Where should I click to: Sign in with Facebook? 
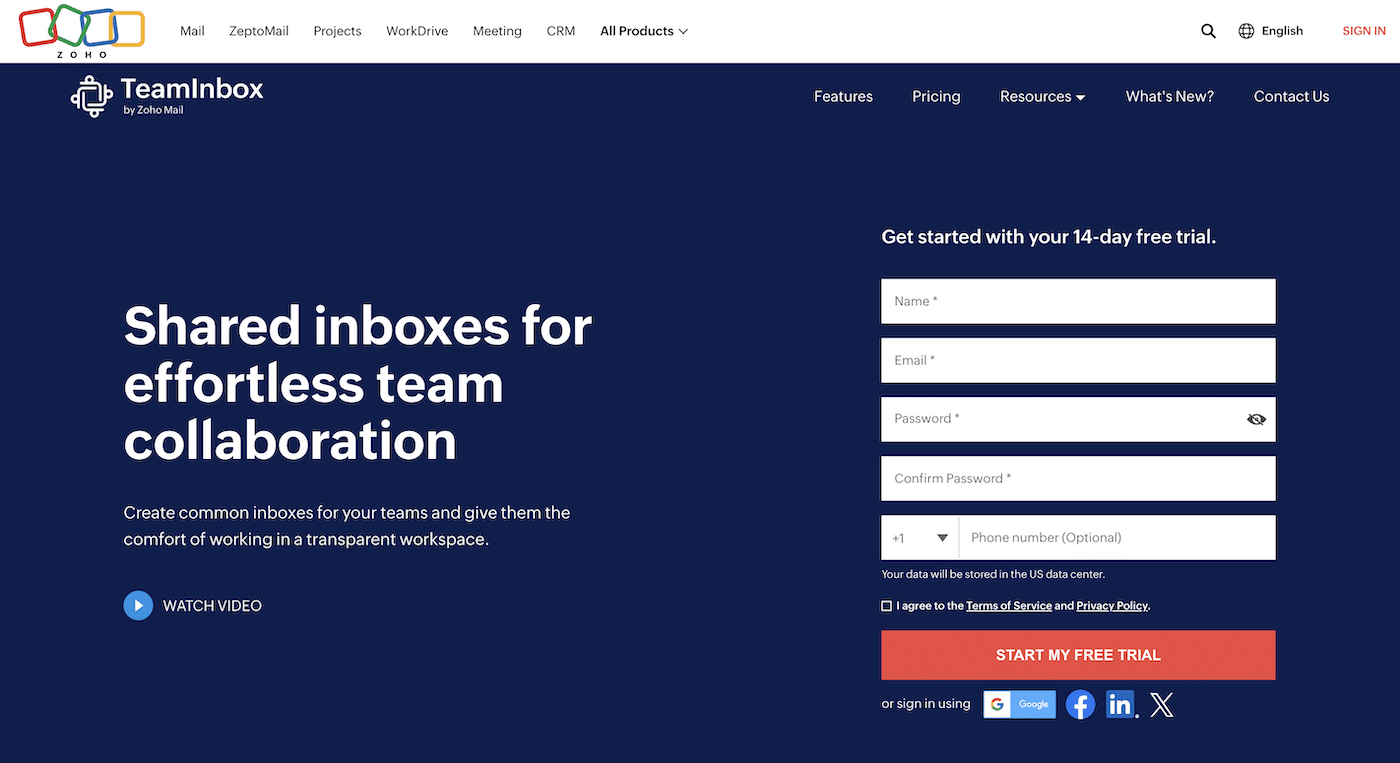[x=1080, y=704]
